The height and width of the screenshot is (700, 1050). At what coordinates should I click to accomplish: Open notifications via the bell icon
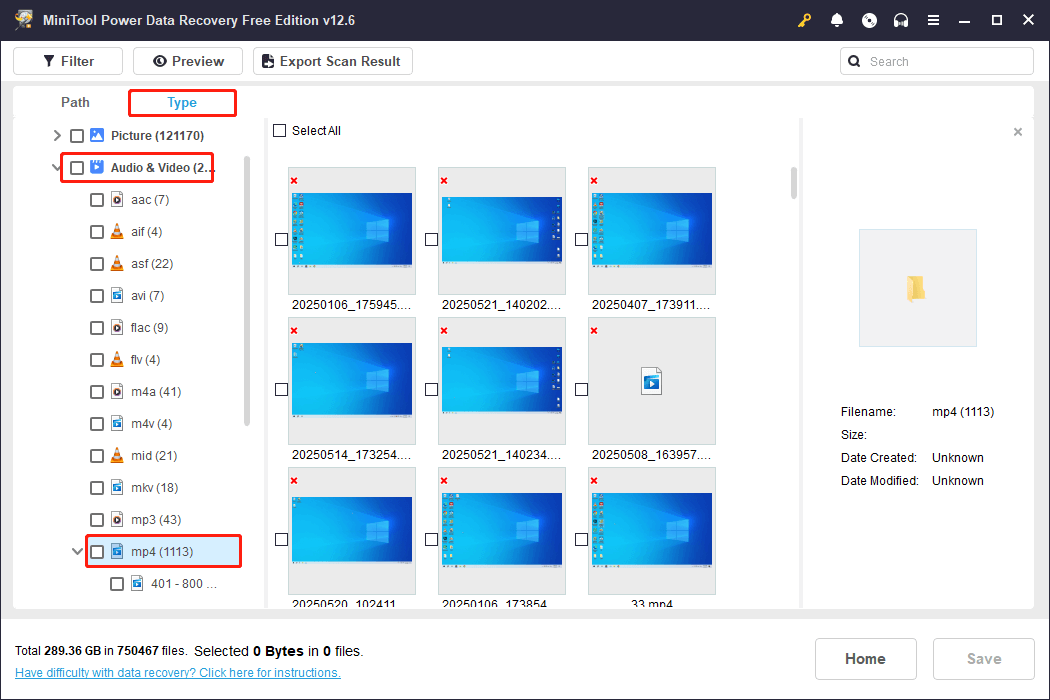click(837, 20)
